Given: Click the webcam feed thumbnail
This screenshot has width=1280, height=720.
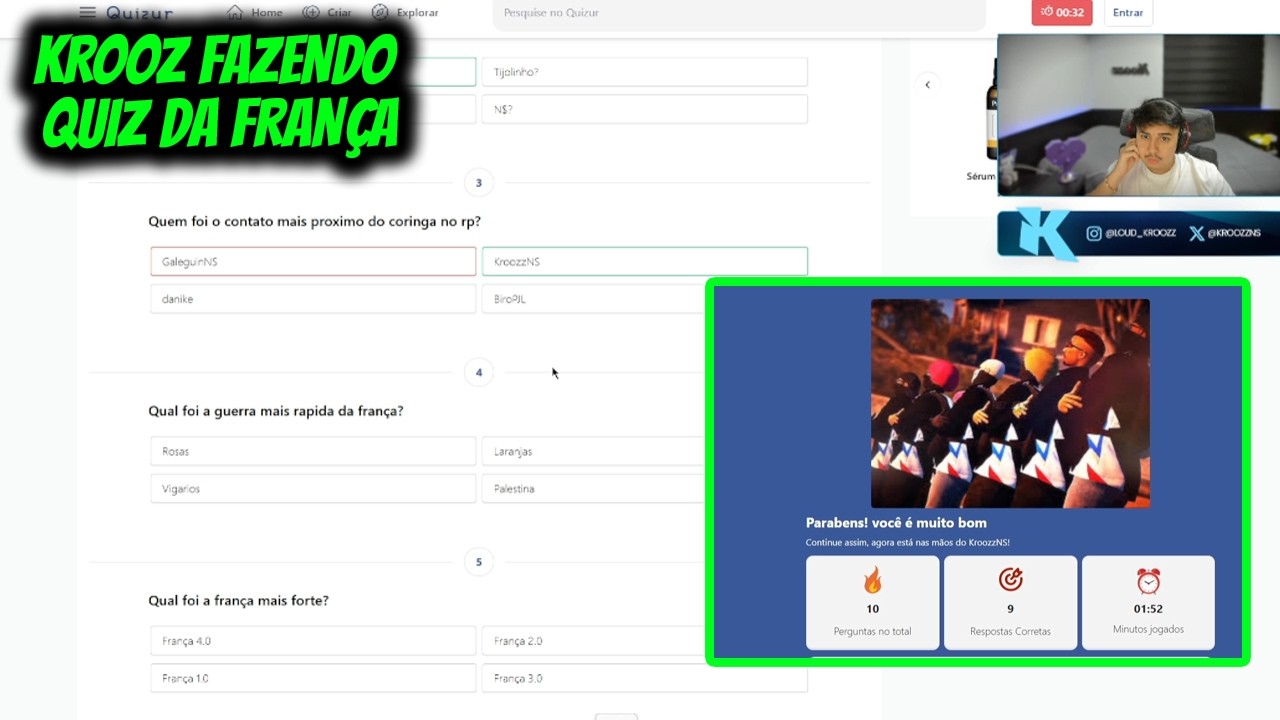Looking at the screenshot, I should pos(1139,116).
